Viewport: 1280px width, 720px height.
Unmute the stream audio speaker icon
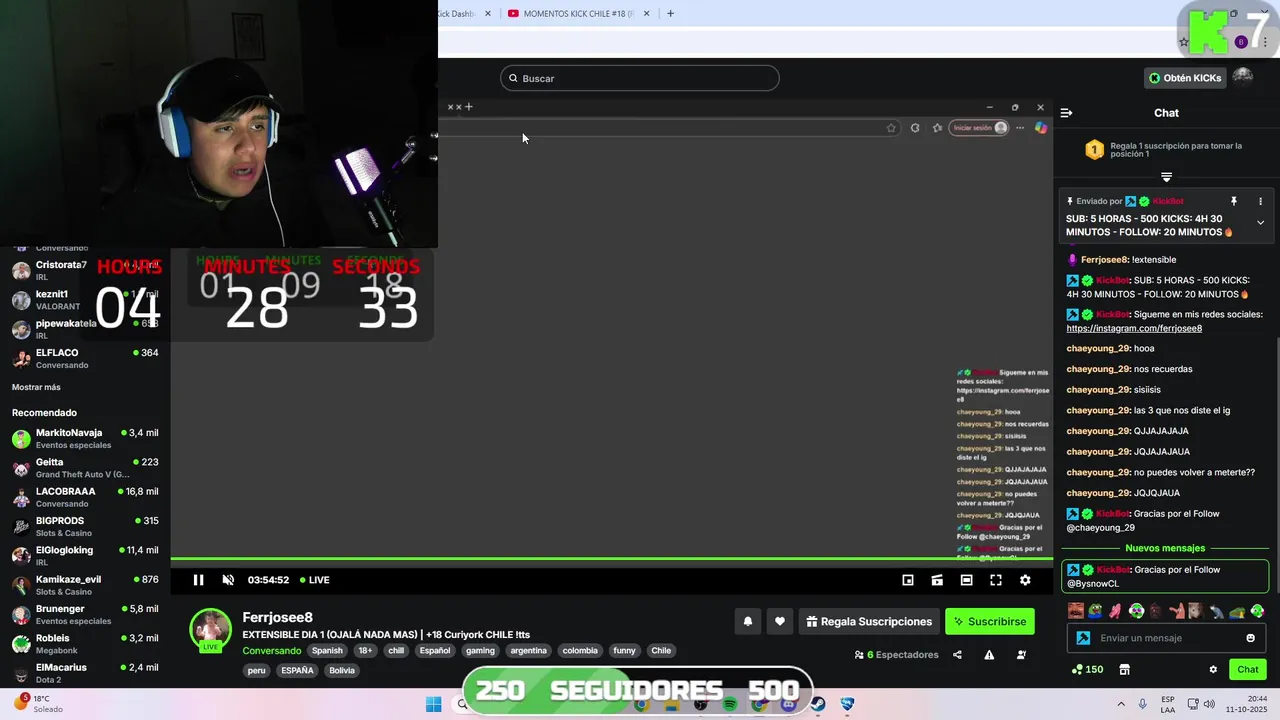click(228, 580)
